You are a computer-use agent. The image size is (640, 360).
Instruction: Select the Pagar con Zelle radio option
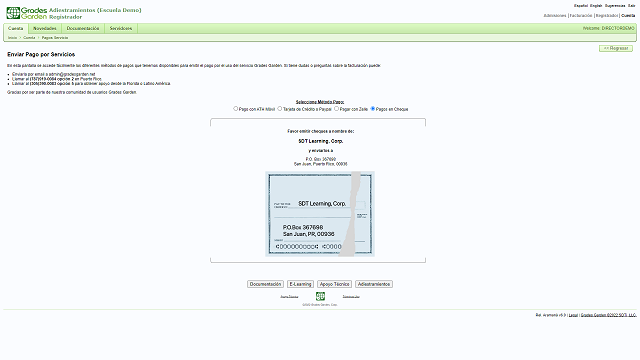(x=336, y=109)
